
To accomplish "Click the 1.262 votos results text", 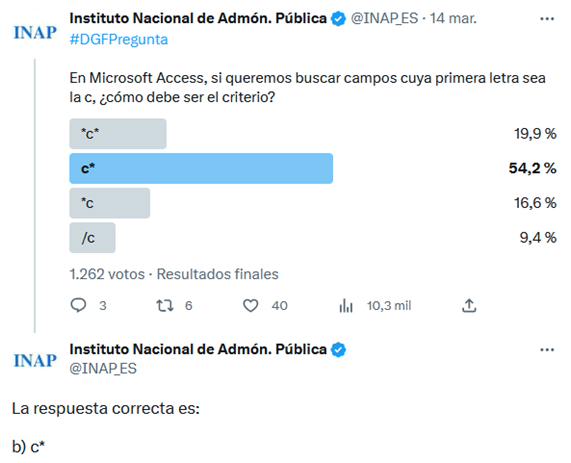I will click(107, 274).
